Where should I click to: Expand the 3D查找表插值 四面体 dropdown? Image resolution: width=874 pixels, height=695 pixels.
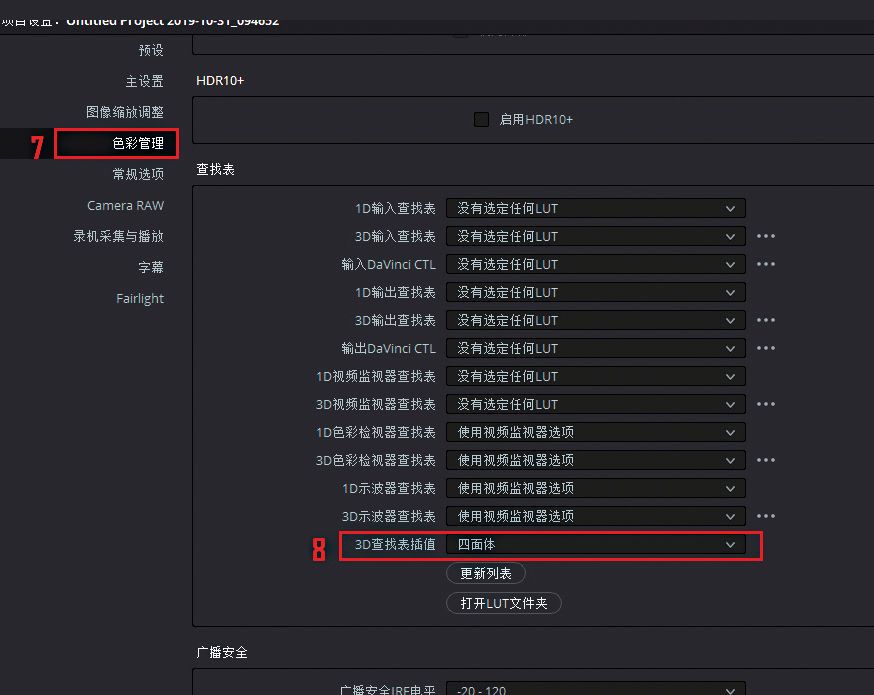(x=595, y=545)
